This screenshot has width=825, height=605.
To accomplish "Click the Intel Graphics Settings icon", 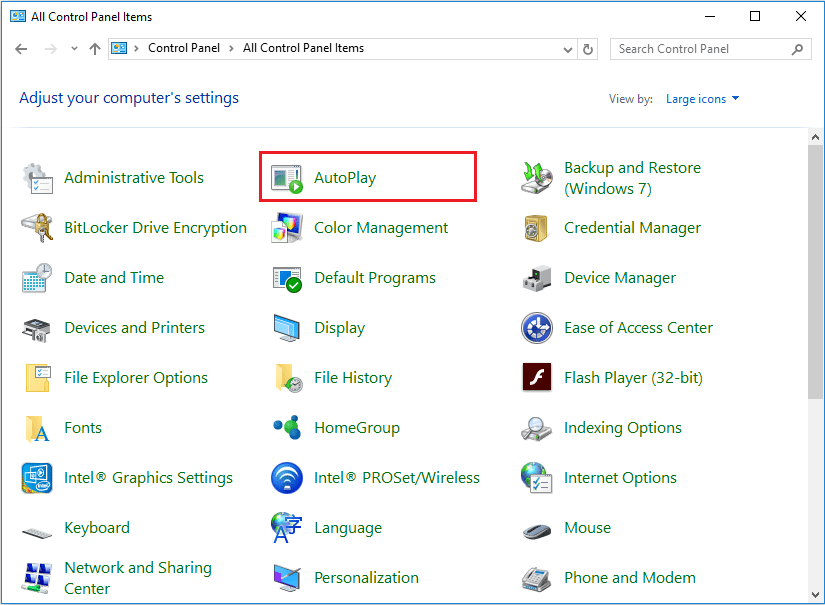I will point(37,478).
